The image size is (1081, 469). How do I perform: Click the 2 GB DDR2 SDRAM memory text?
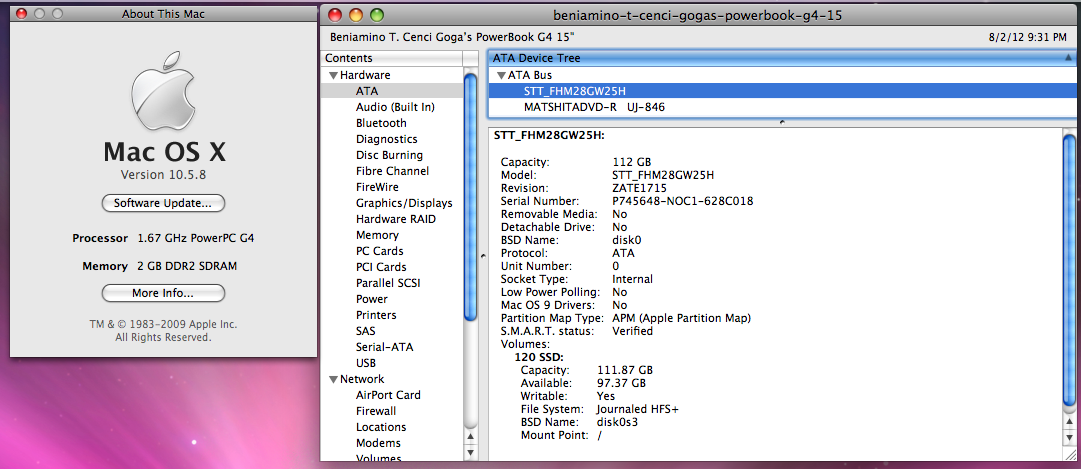click(x=188, y=266)
